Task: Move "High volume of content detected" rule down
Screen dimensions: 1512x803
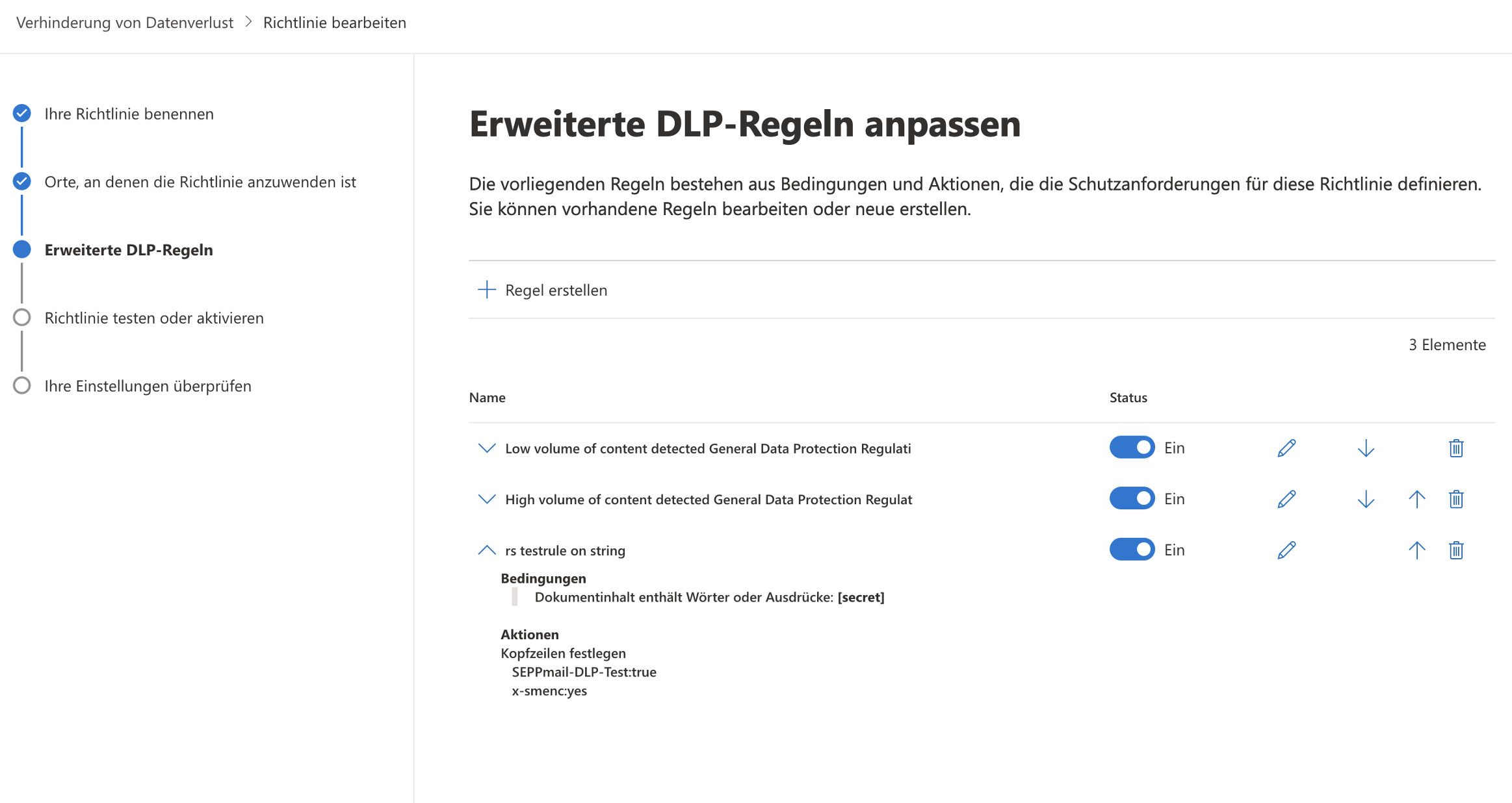Action: tap(1366, 499)
